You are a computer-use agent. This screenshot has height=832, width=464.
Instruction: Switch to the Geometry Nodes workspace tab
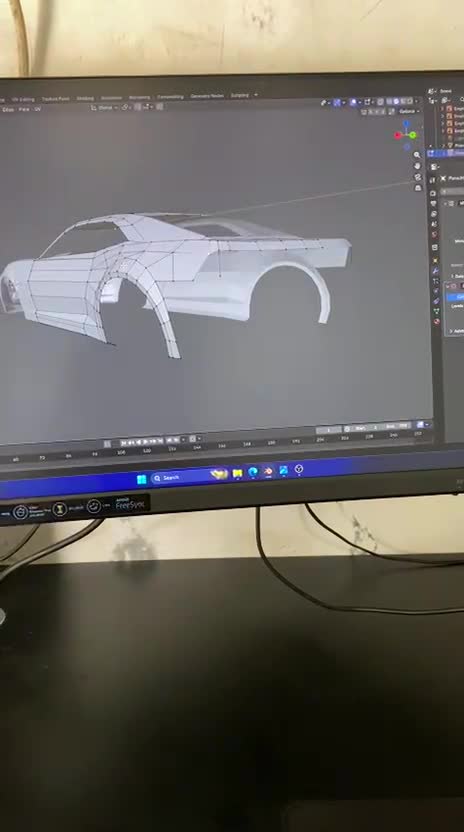click(207, 96)
